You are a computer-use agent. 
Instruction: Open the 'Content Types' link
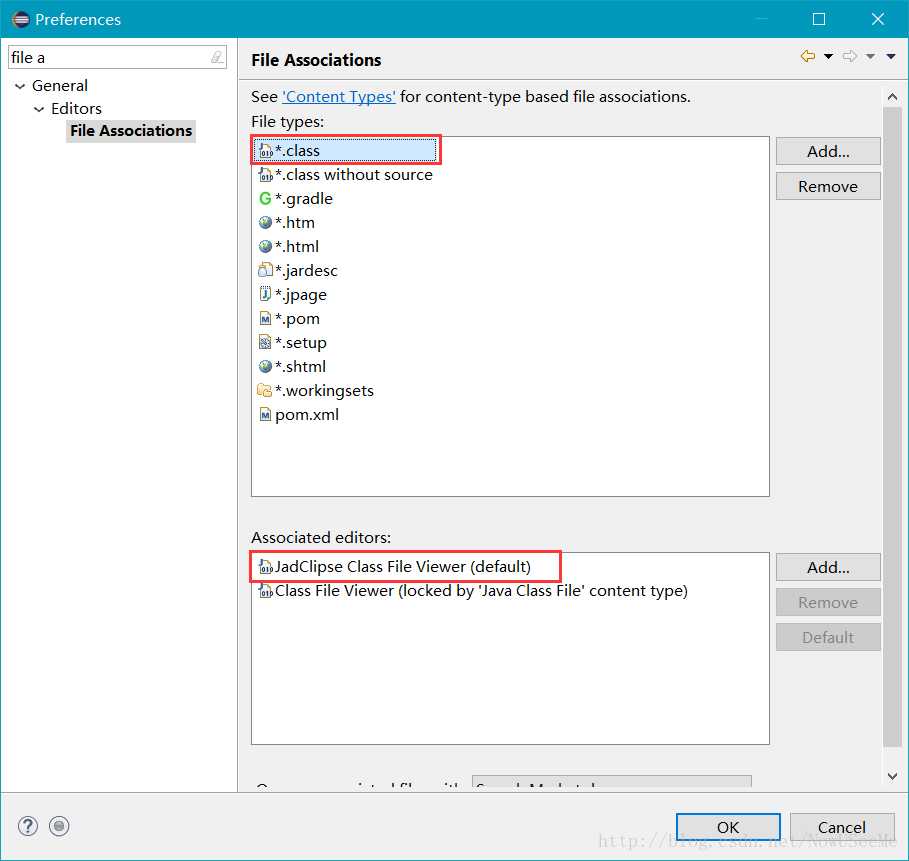pyautogui.click(x=339, y=97)
